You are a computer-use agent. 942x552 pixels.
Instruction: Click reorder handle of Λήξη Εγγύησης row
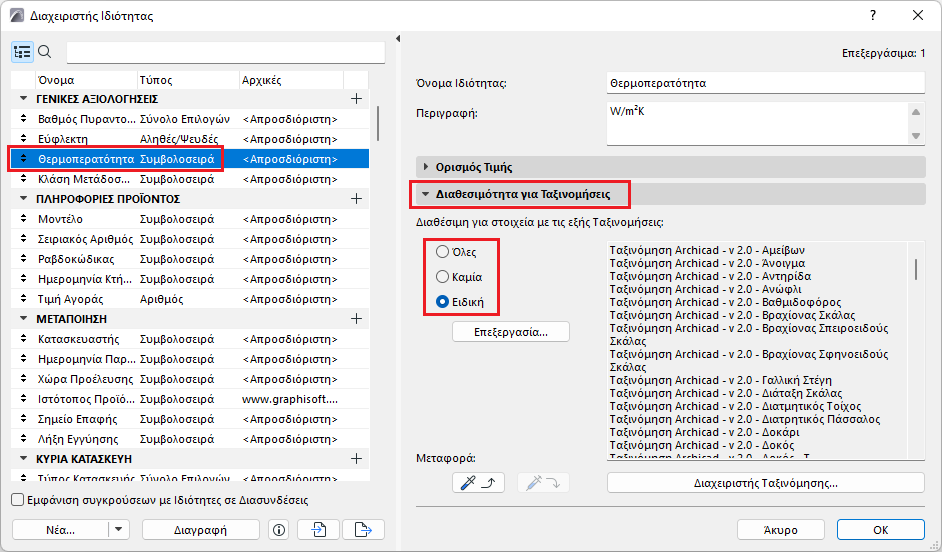pyautogui.click(x=23, y=439)
